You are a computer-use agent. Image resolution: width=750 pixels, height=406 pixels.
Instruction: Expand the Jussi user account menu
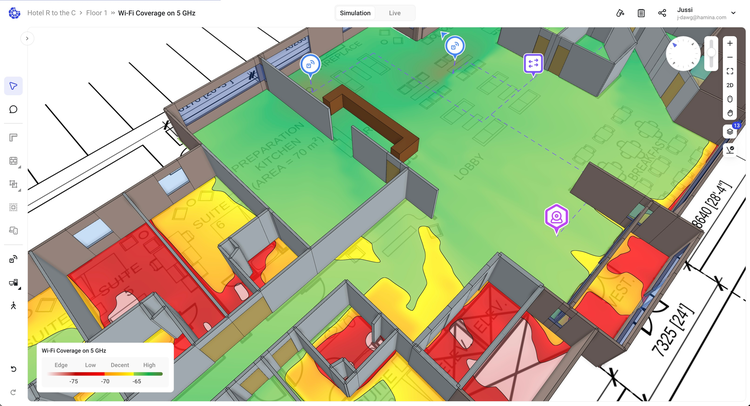[x=733, y=13]
